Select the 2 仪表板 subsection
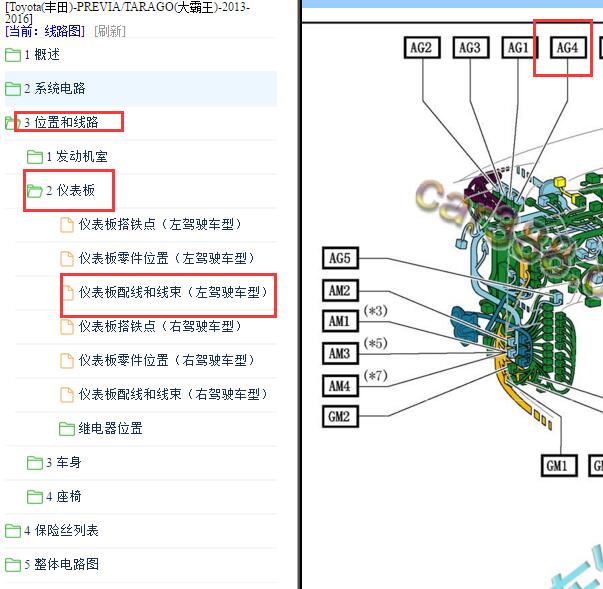Image resolution: width=603 pixels, height=589 pixels. pyautogui.click(x=70, y=190)
